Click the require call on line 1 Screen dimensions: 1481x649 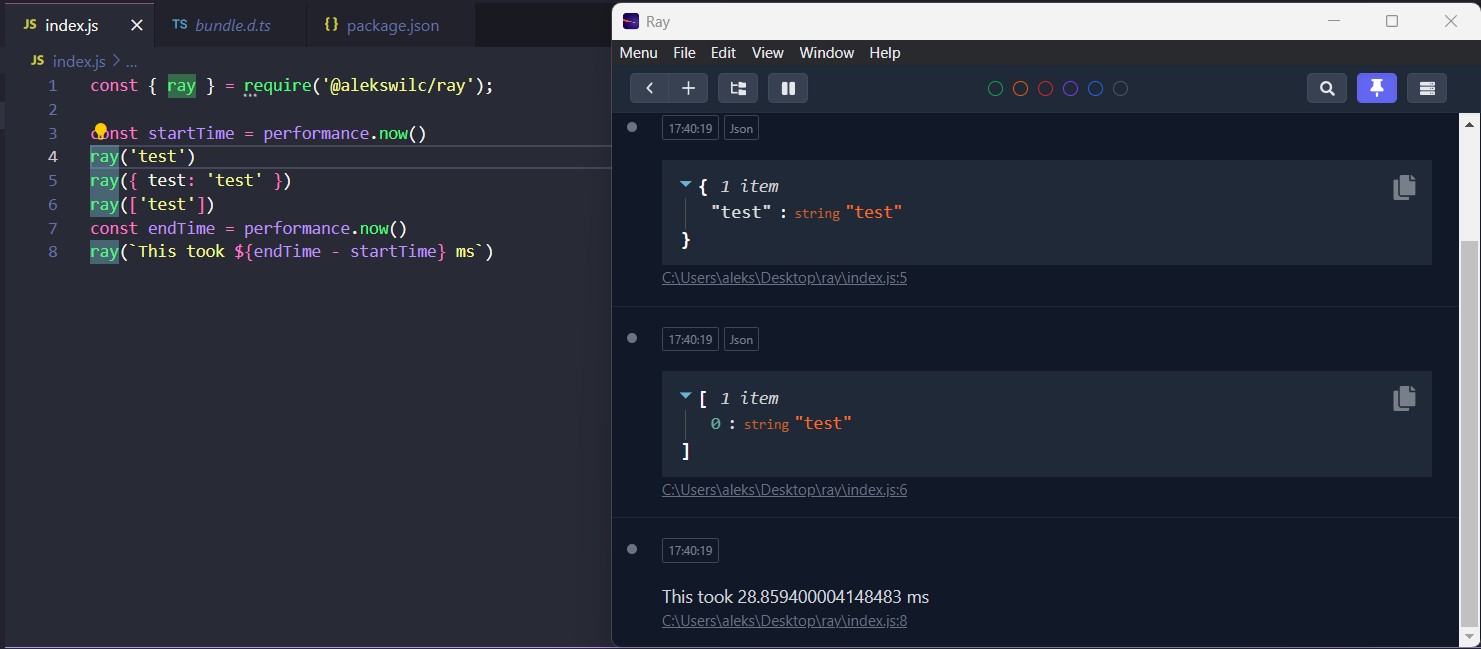point(277,86)
